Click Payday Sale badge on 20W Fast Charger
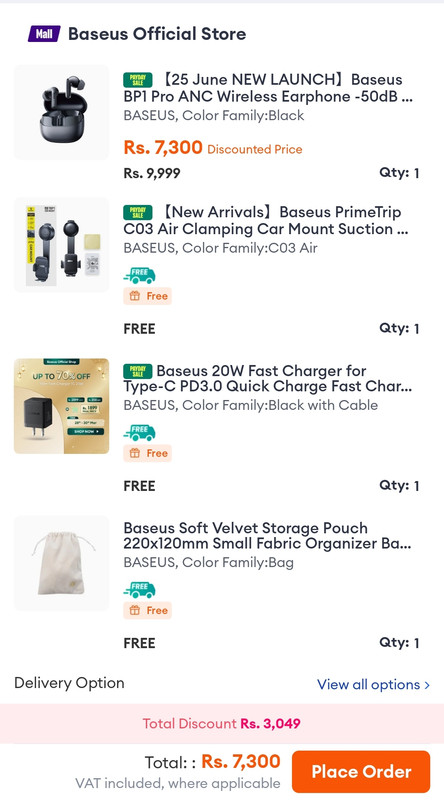 138,371
